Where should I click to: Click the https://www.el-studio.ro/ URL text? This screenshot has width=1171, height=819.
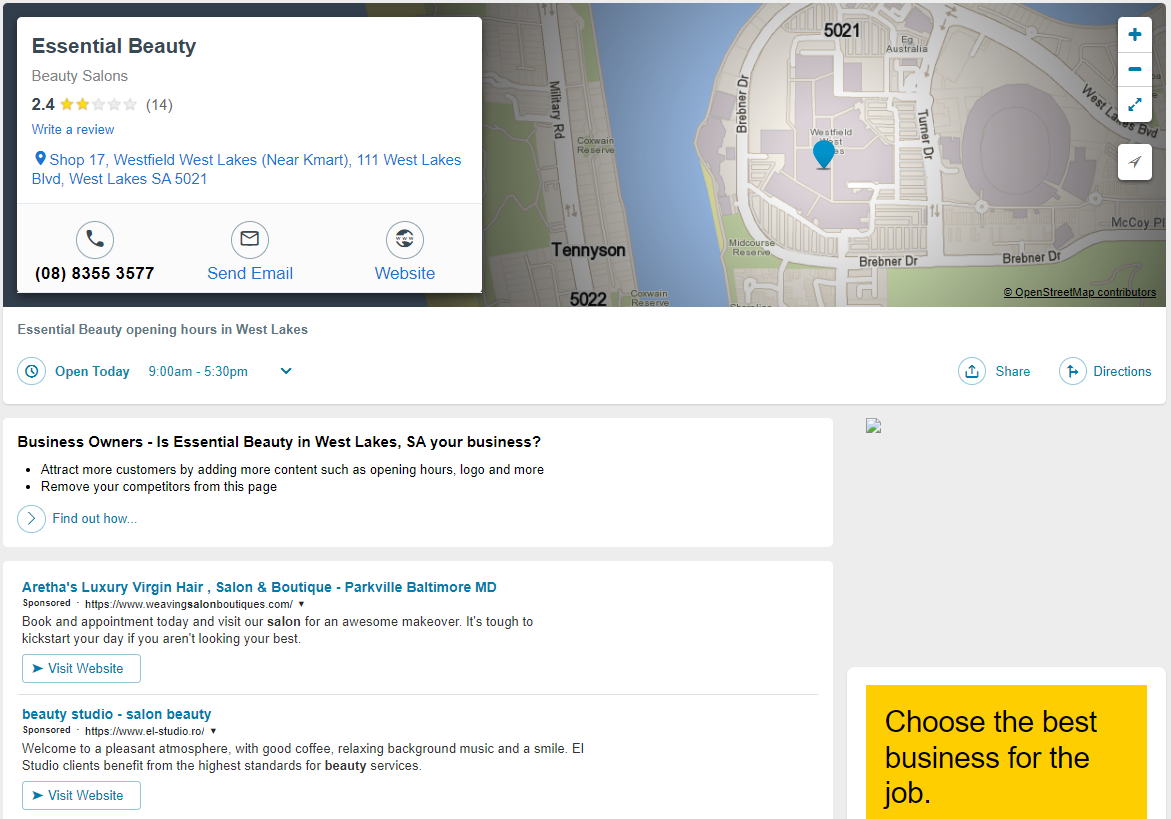point(144,732)
